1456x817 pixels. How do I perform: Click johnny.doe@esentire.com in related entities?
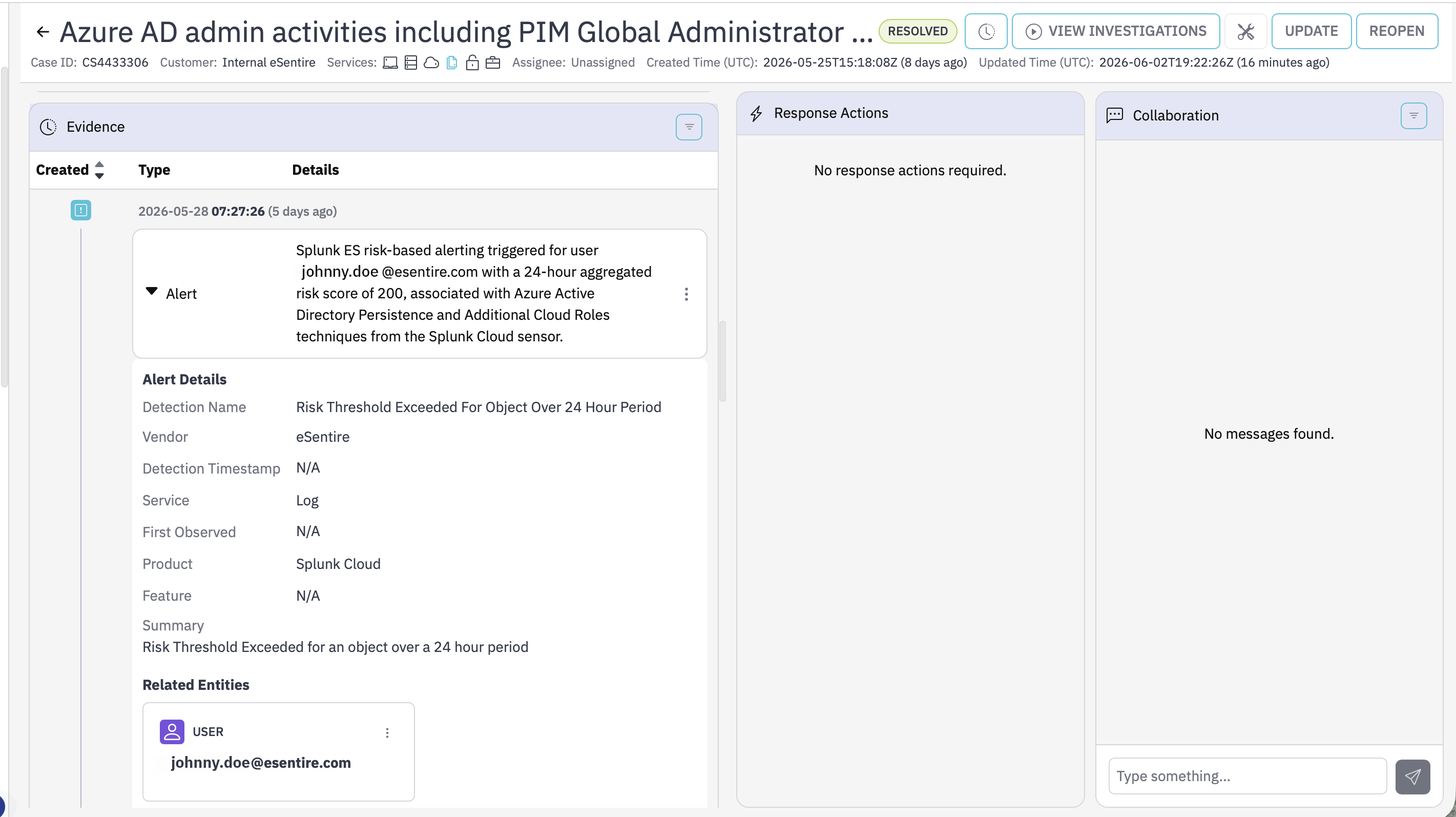click(261, 762)
